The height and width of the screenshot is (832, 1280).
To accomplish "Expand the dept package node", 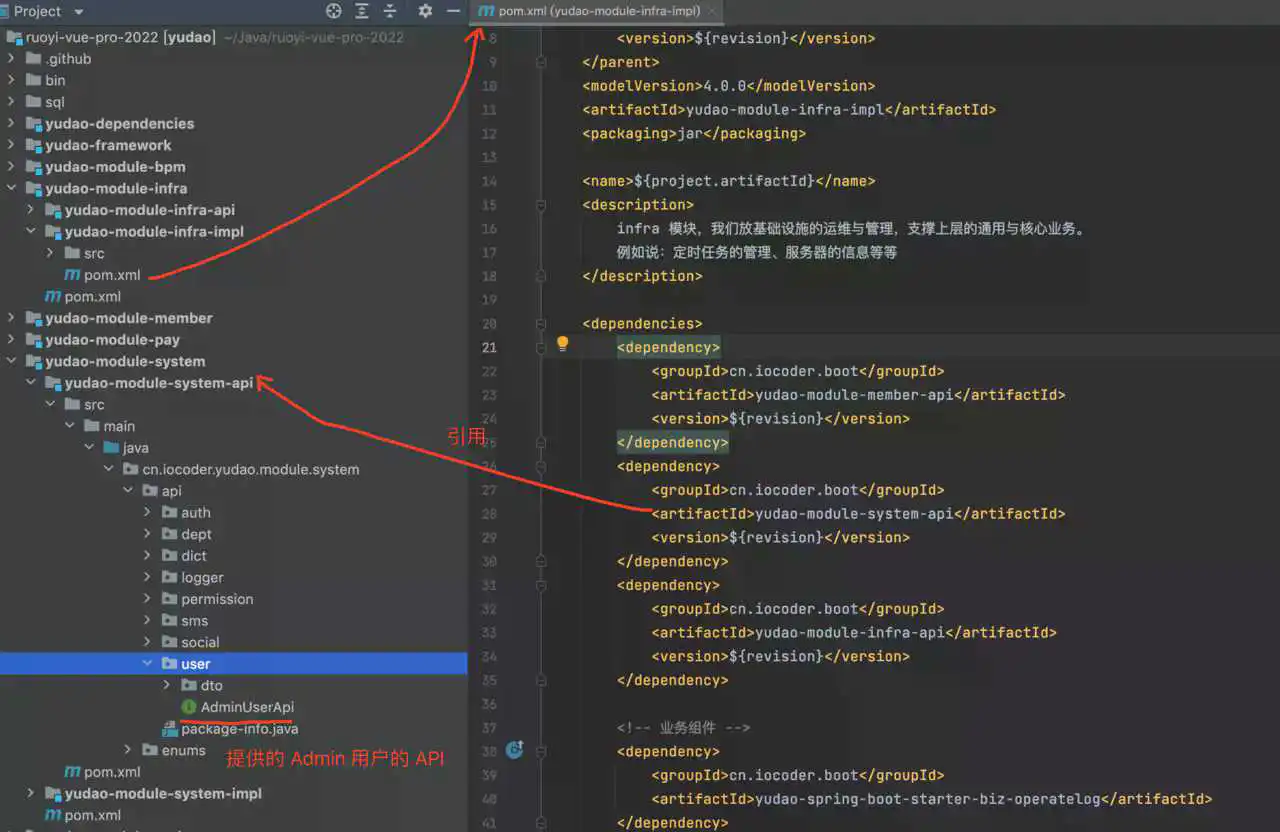I will [x=148, y=534].
